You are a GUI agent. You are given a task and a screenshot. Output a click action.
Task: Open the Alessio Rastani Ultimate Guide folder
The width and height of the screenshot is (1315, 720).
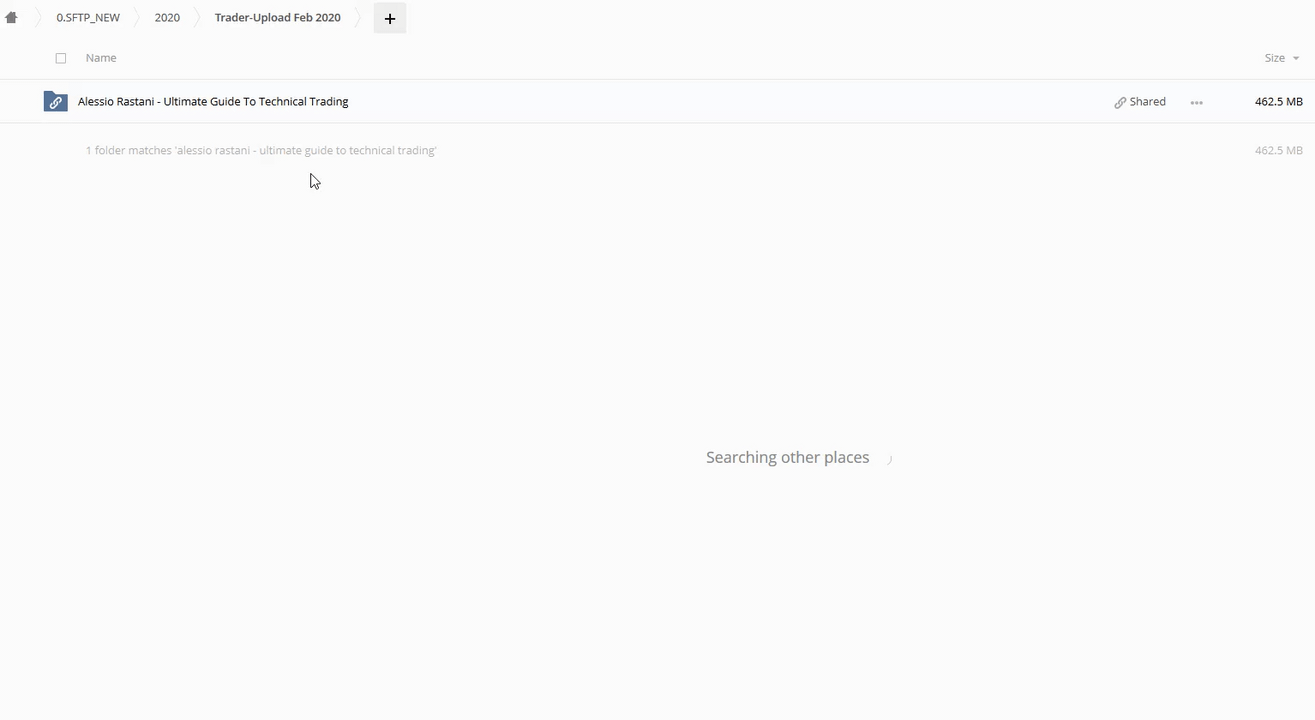213,102
